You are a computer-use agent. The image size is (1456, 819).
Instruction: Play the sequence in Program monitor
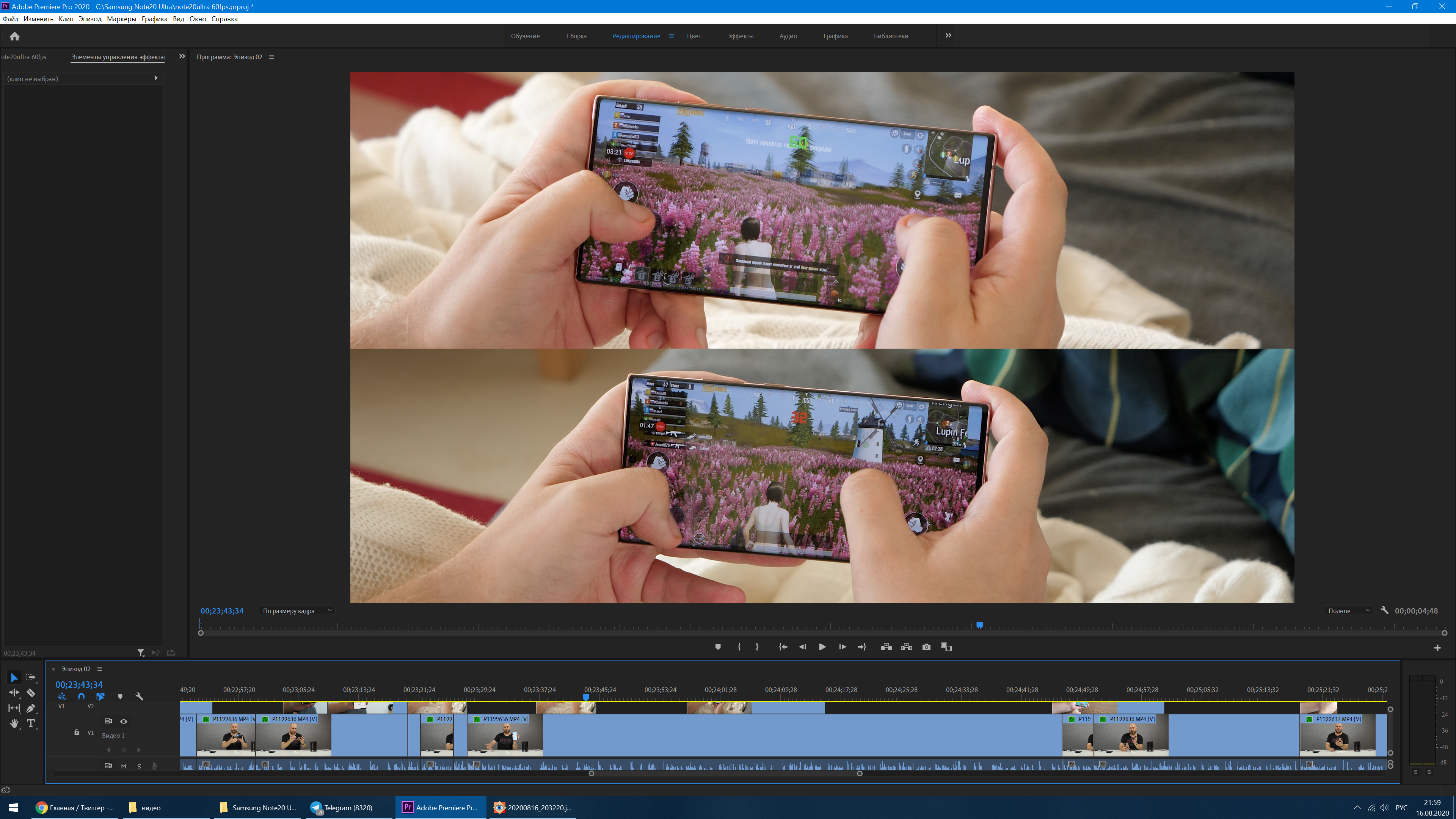tap(822, 646)
